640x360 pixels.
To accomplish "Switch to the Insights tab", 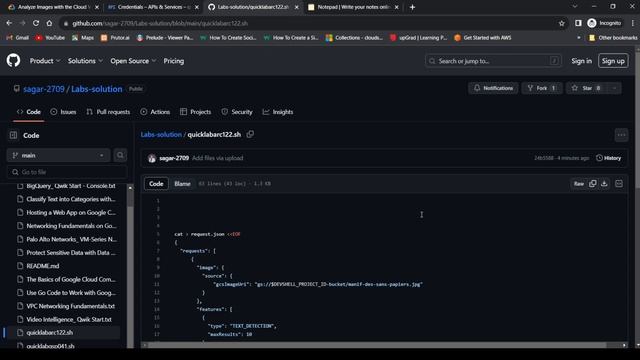I will point(278,112).
